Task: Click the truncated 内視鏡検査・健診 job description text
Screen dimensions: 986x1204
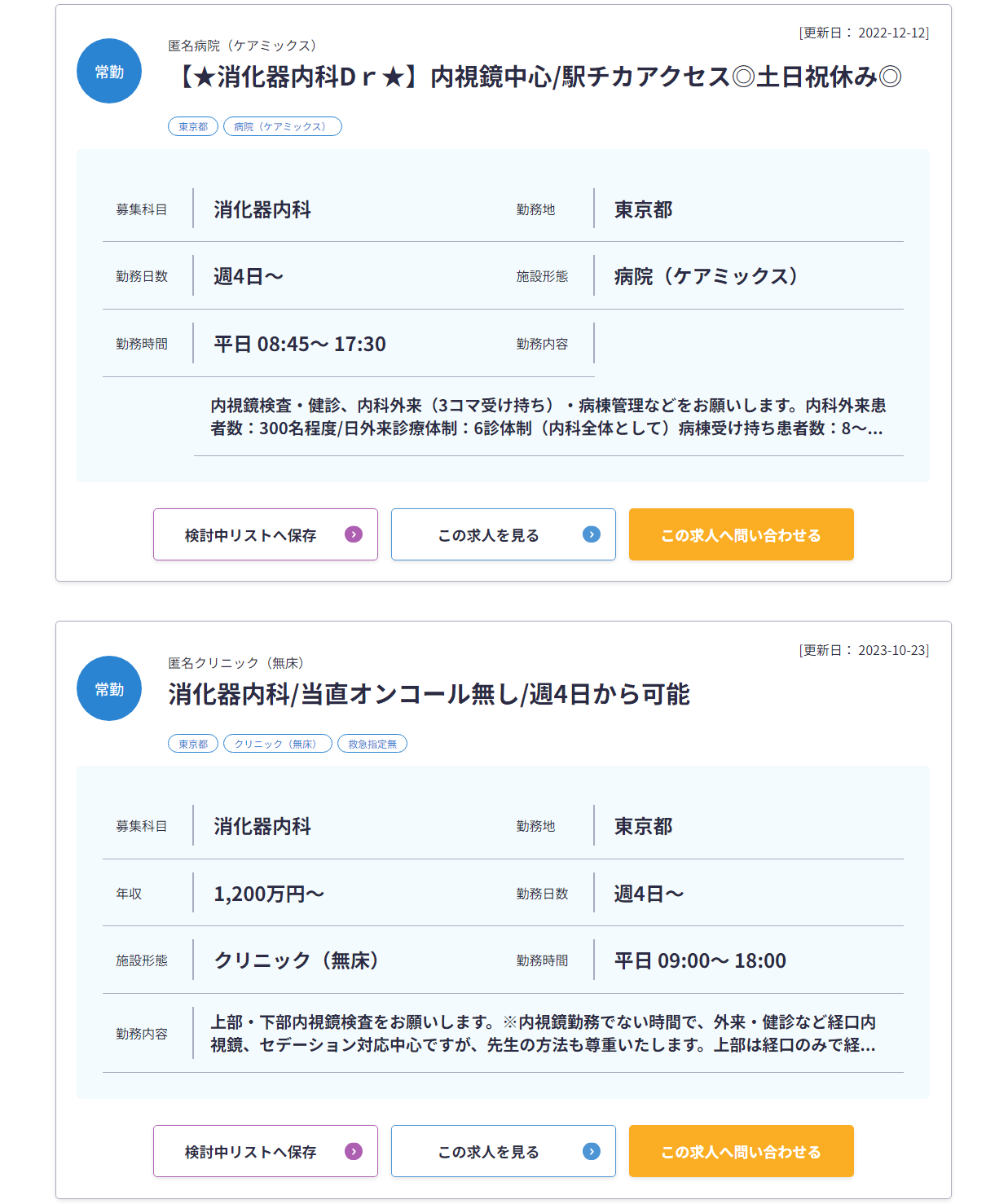Action: pyautogui.click(x=548, y=416)
